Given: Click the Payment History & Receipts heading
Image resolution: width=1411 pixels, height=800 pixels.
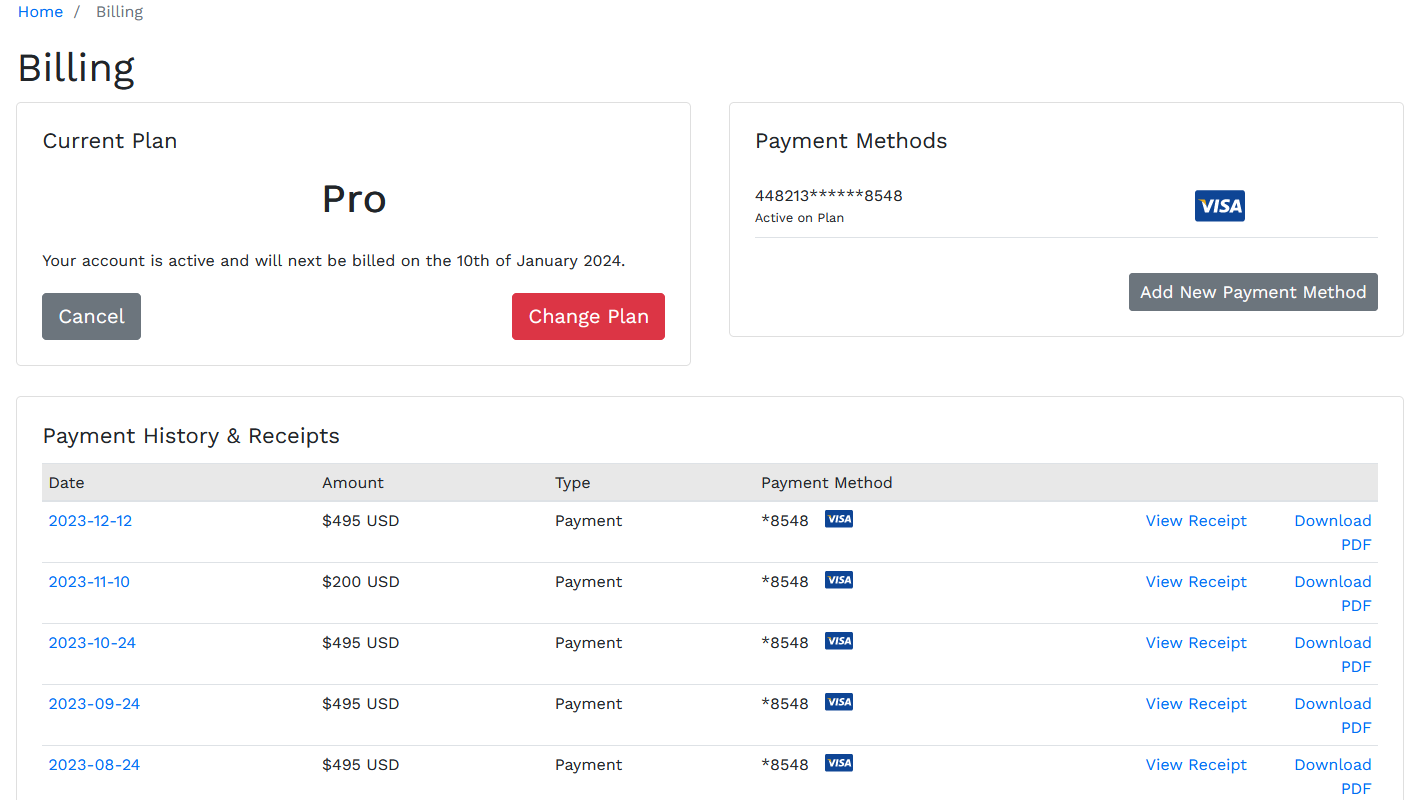Looking at the screenshot, I should tap(191, 436).
